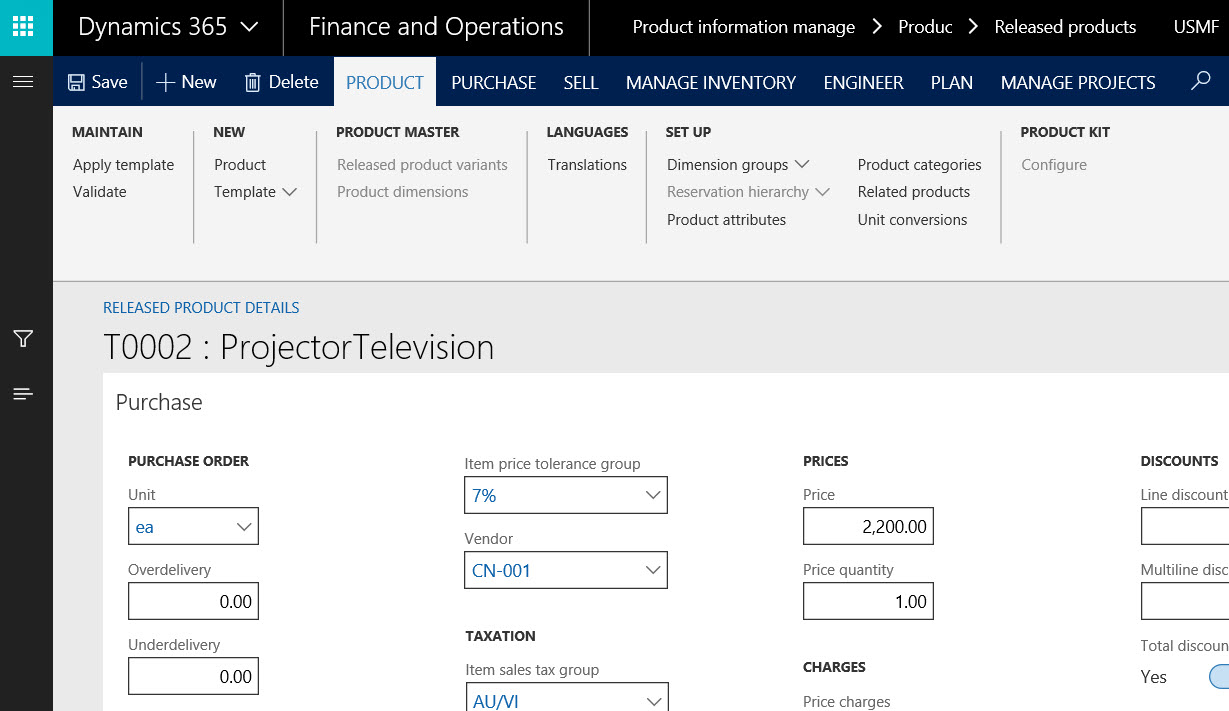1229x711 pixels.
Task: Open the Vendor dropdown CN-001
Action: (653, 571)
